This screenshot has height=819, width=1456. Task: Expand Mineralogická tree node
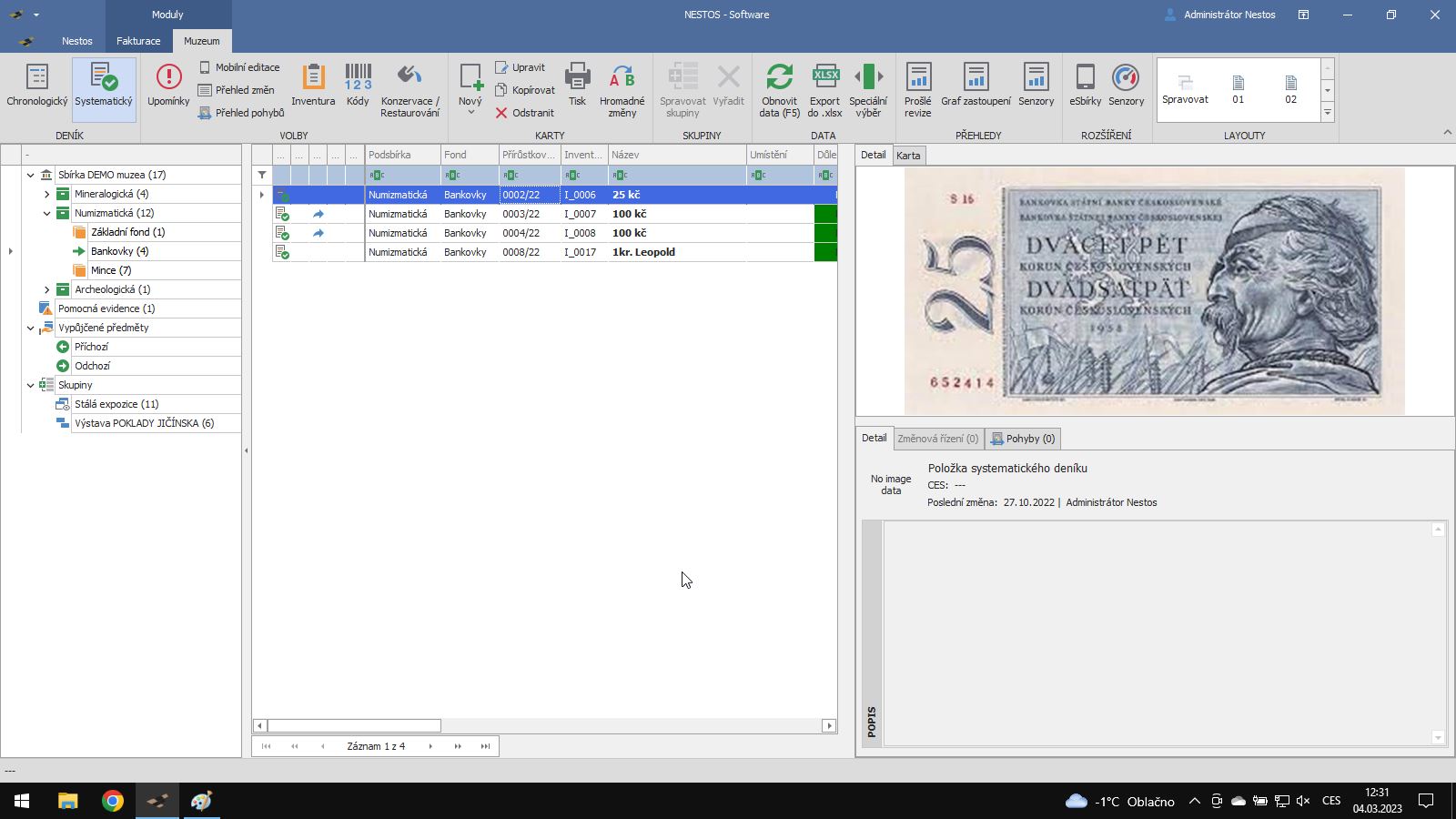[x=46, y=194]
